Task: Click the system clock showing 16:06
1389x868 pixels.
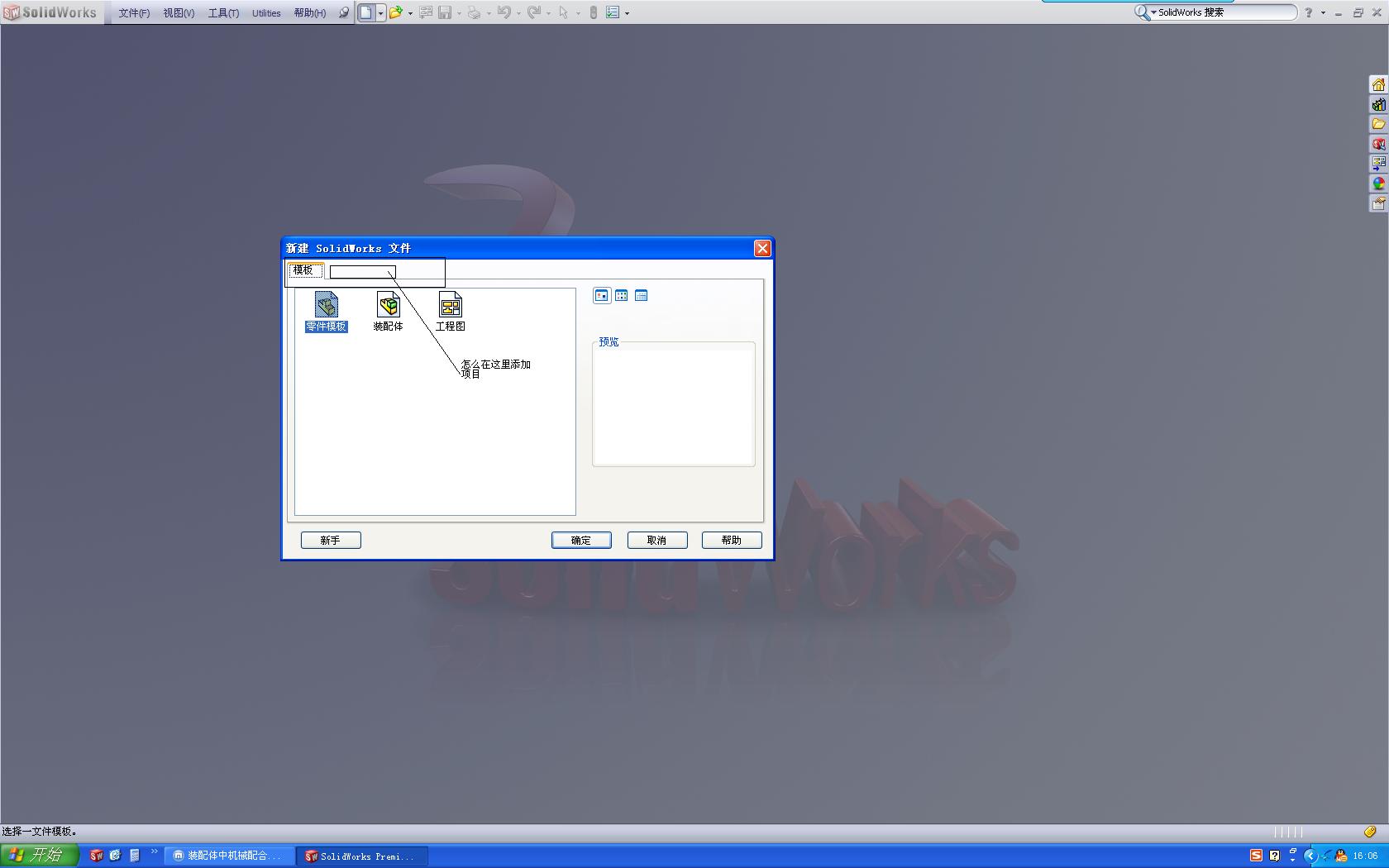Action: [1365, 856]
